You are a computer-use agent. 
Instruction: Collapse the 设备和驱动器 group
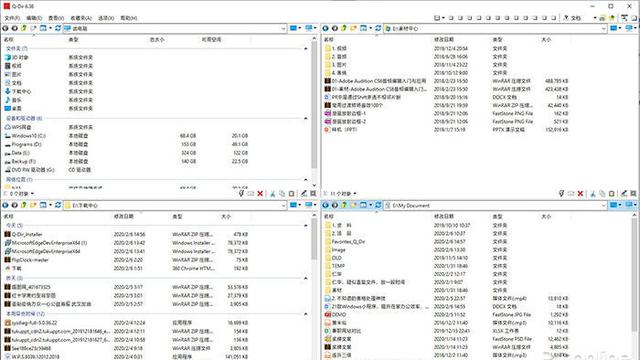pos(306,118)
